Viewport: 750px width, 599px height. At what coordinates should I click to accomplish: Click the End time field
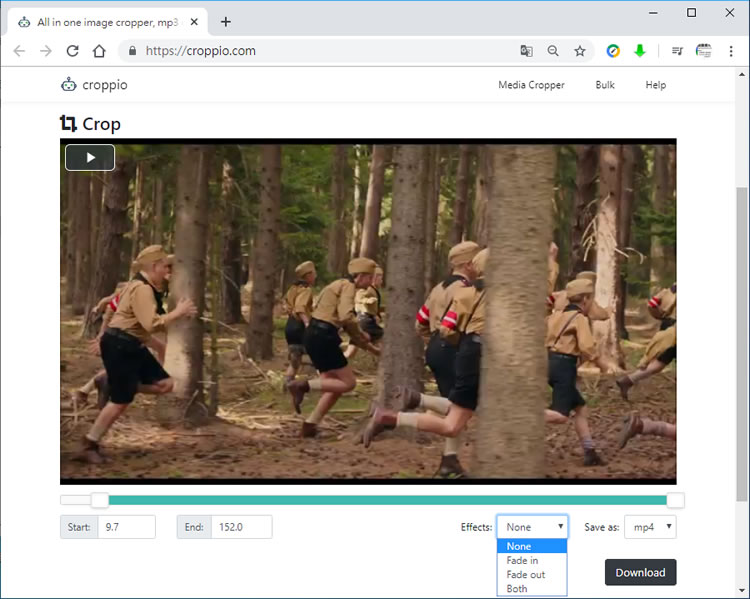click(x=242, y=527)
